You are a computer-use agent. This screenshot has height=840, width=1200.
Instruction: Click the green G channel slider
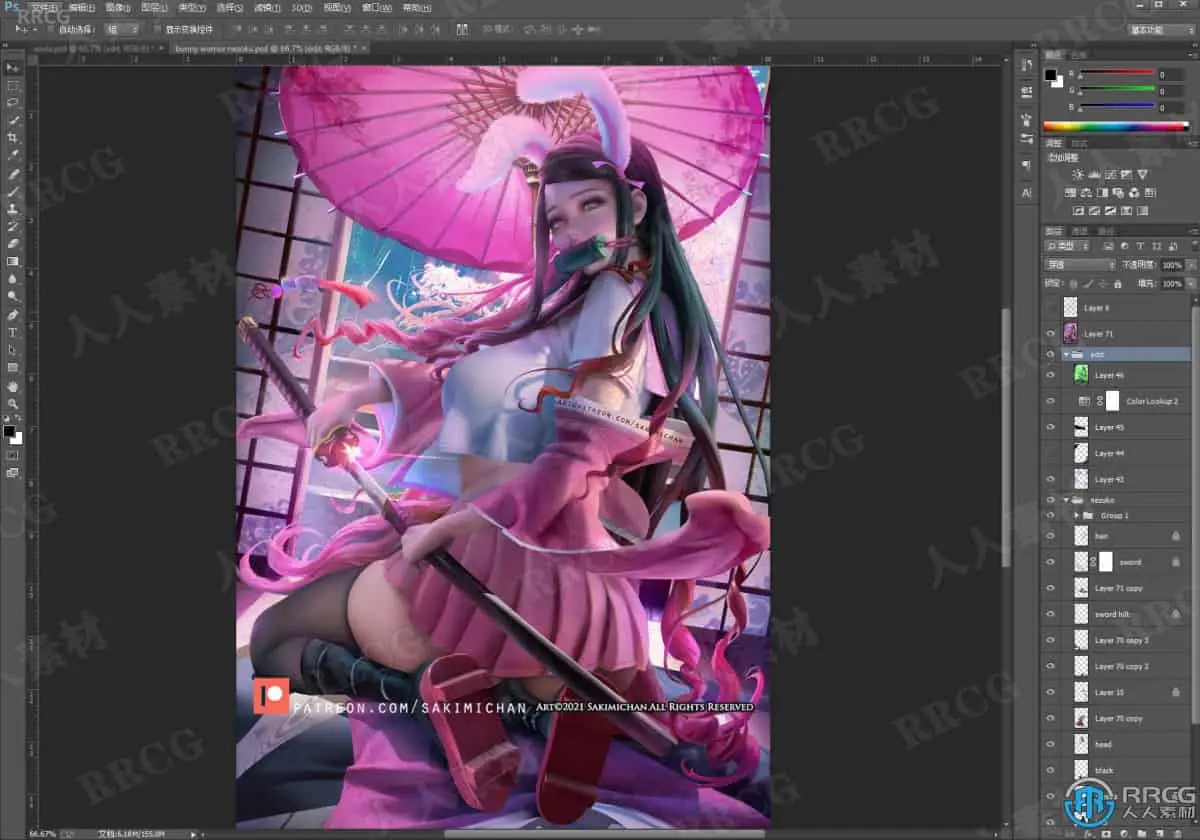coord(1117,90)
